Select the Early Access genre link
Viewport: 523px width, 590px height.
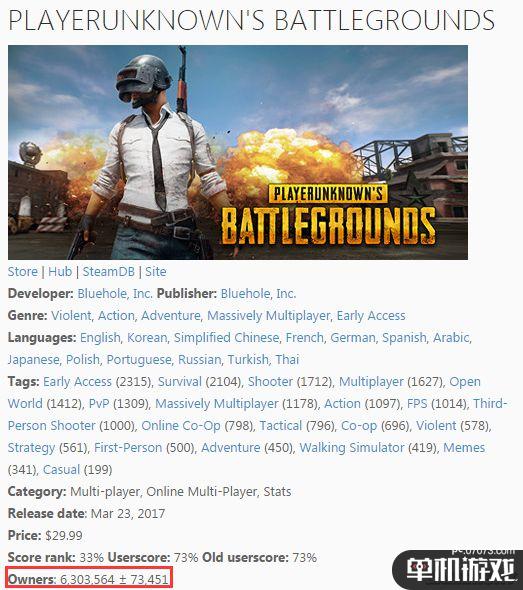click(371, 316)
